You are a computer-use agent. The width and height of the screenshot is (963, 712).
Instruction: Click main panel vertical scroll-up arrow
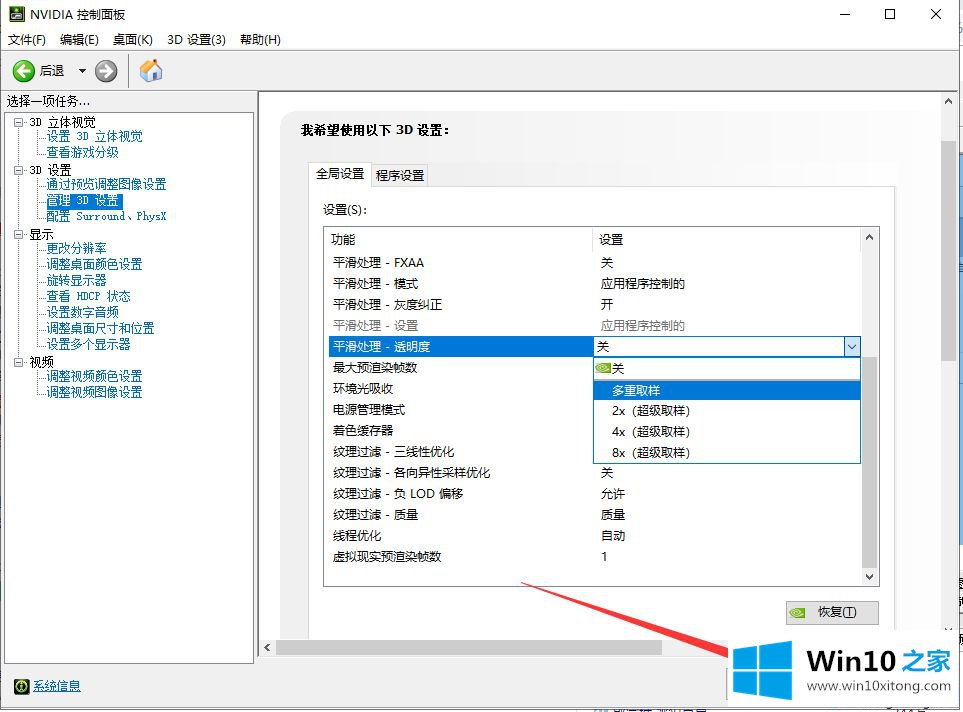click(948, 101)
